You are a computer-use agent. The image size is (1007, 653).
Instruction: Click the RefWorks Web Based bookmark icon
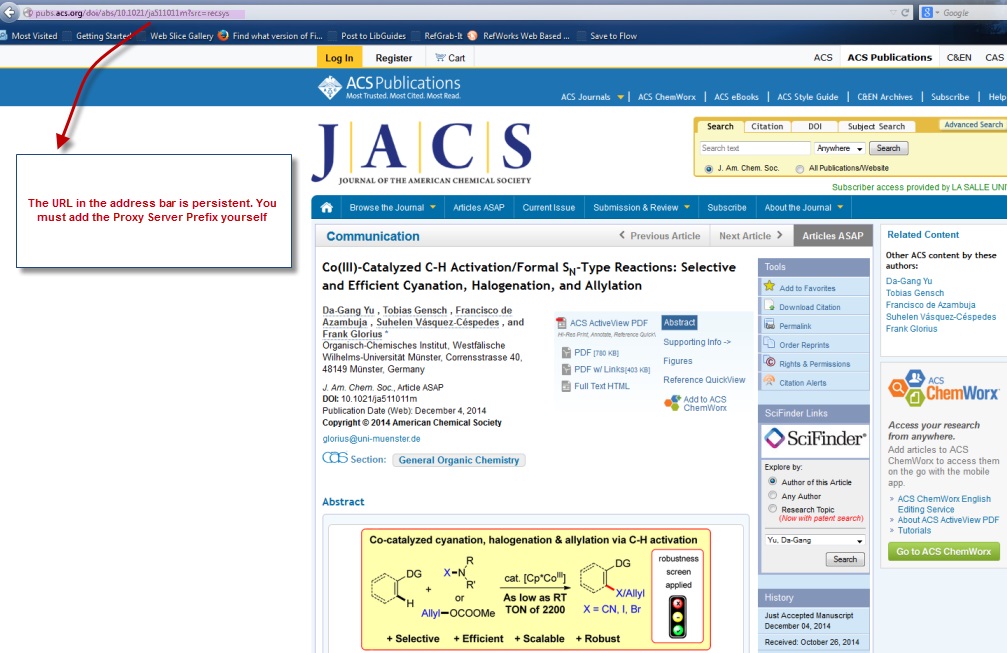472,35
